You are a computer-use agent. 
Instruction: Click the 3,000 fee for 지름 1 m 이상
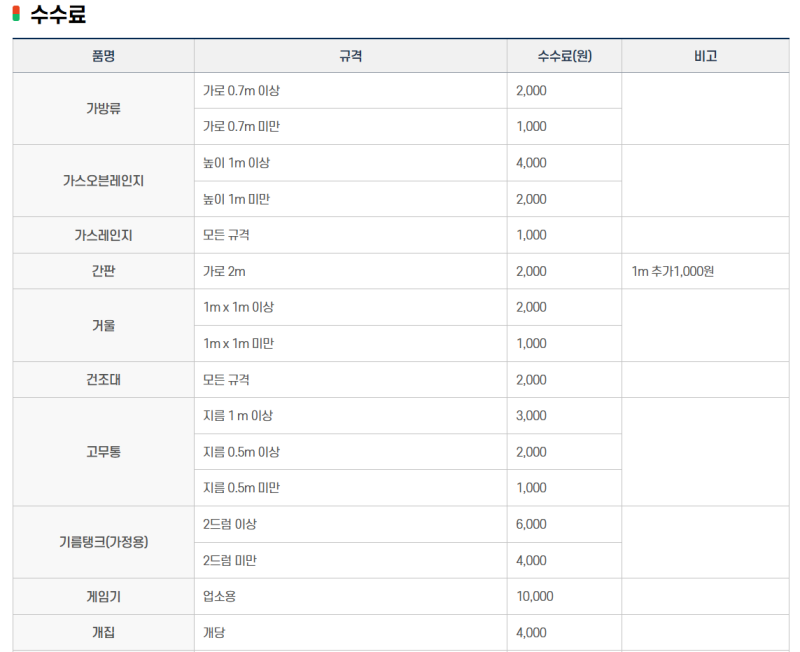click(531, 416)
